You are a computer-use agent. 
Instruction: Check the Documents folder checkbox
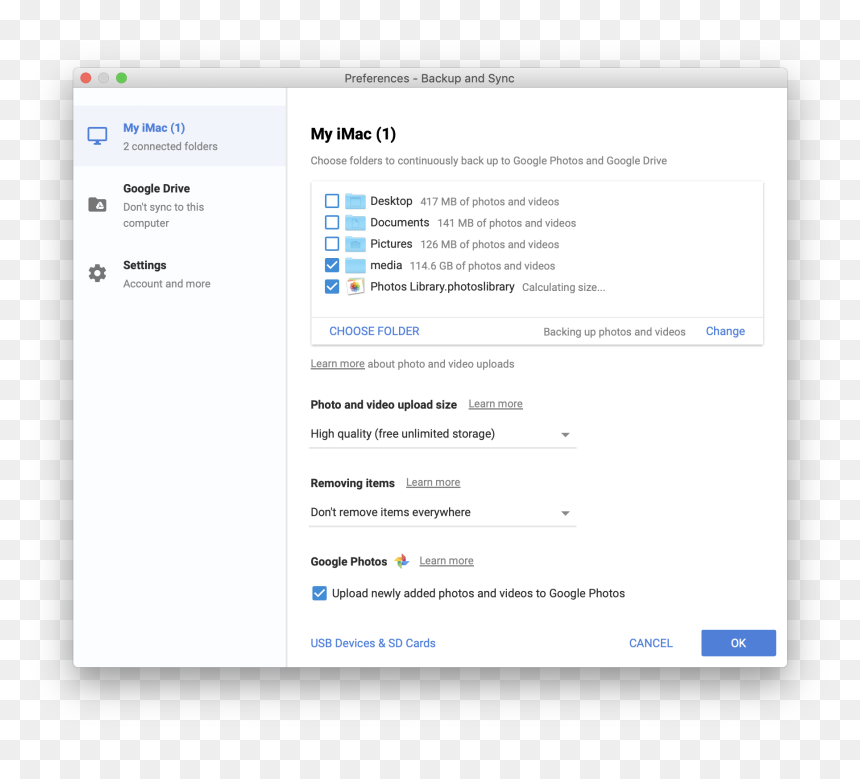332,222
